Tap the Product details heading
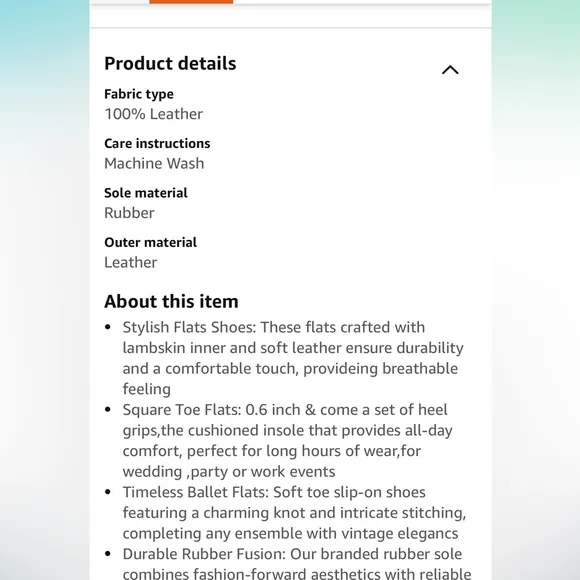The width and height of the screenshot is (580, 580). (x=170, y=64)
